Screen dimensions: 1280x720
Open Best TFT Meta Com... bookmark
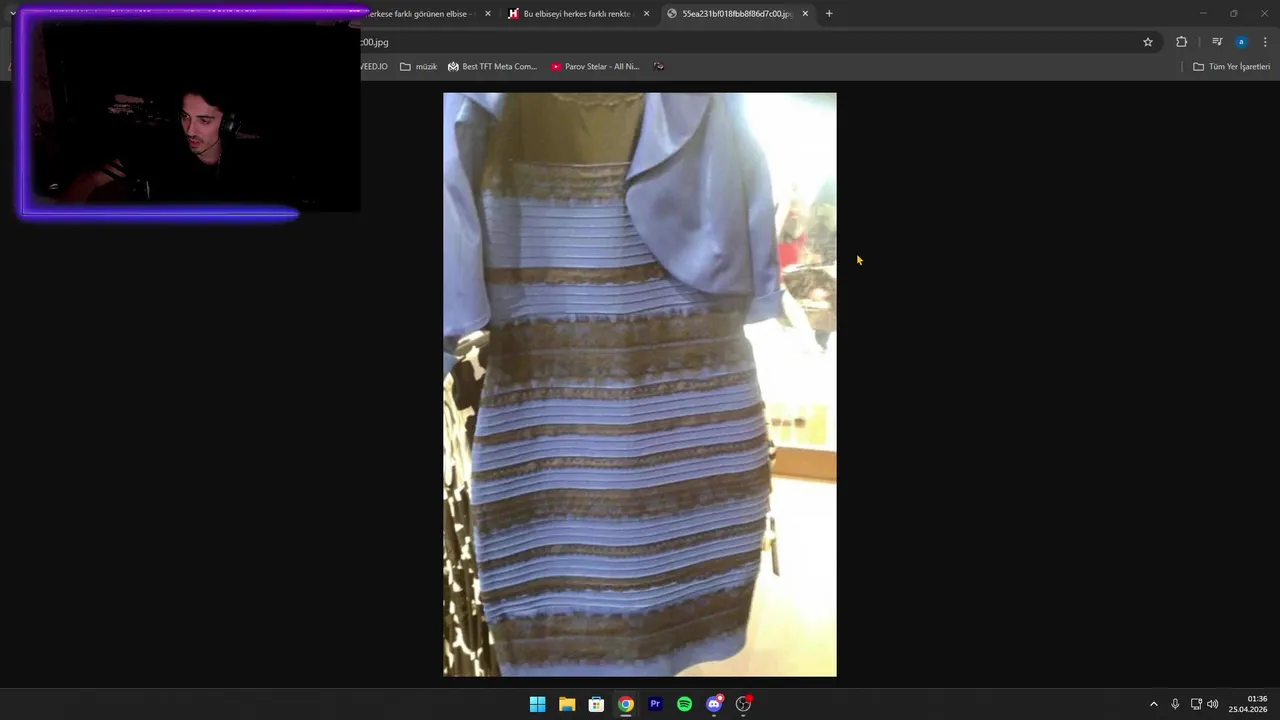[492, 67]
